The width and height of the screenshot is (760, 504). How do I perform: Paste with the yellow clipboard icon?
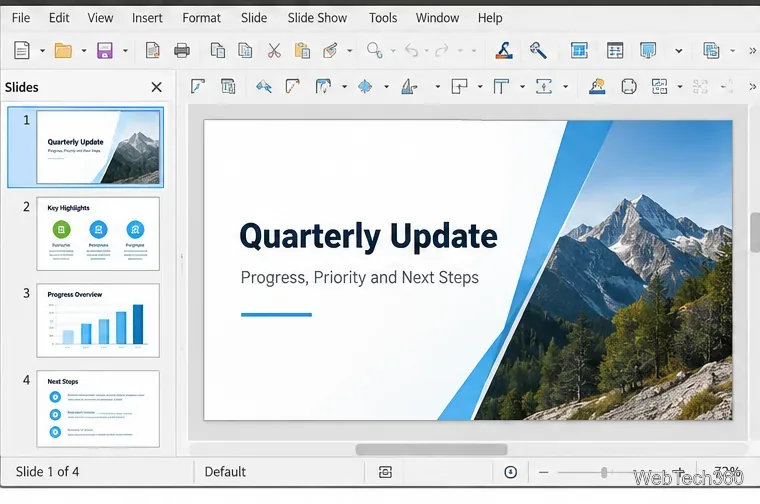302,50
